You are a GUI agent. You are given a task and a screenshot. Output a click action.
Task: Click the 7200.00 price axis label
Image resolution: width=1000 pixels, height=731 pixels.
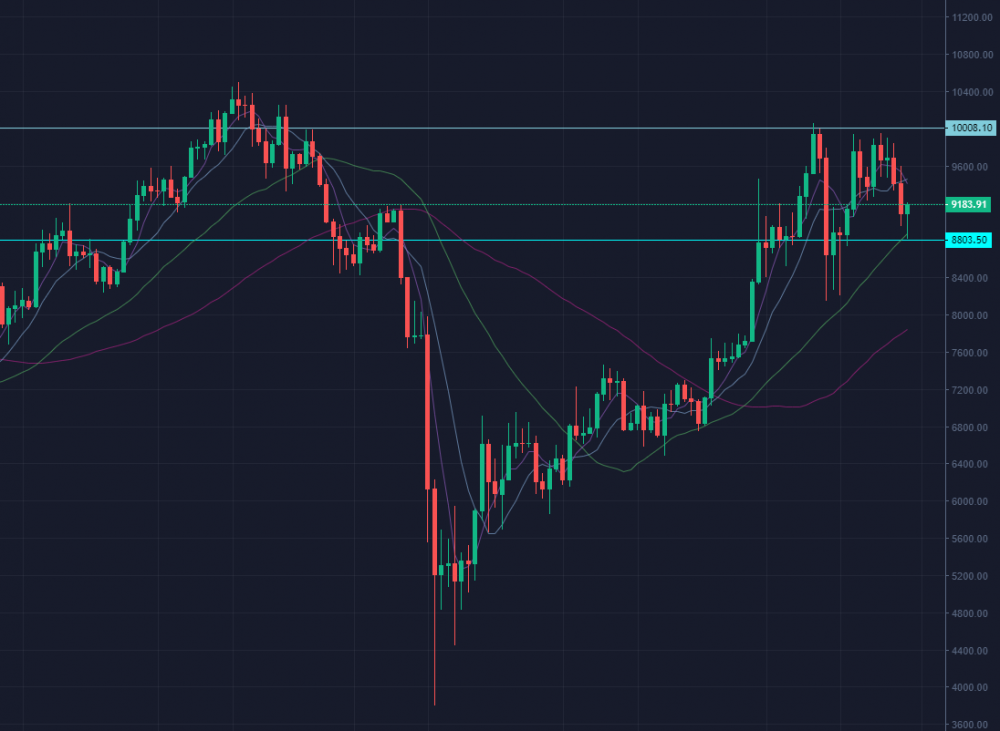(x=971, y=390)
